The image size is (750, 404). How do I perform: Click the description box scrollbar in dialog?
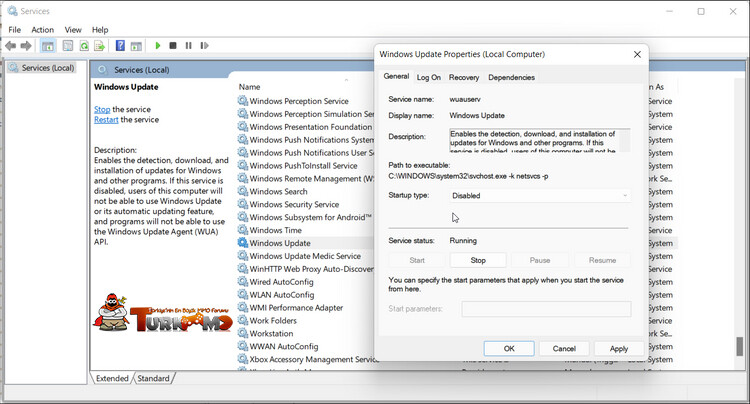pos(625,141)
